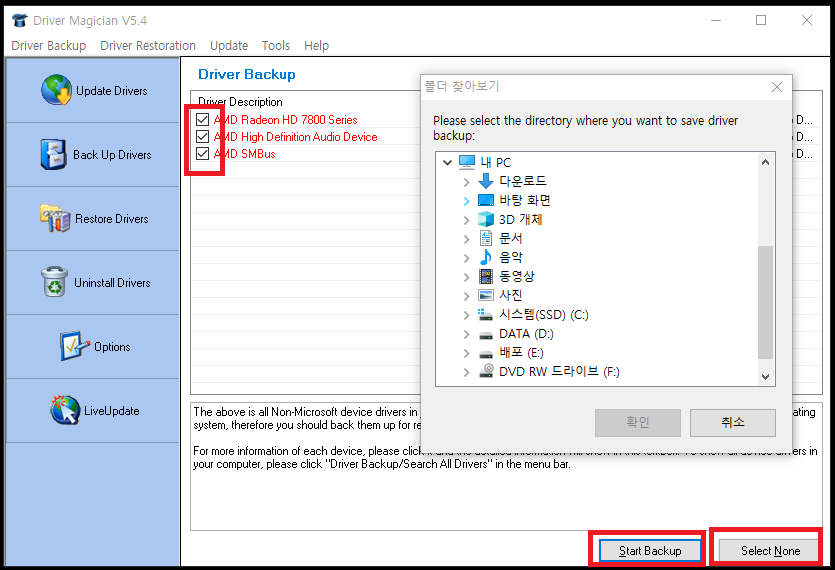Expand the 동영상 folder node

(x=466, y=277)
